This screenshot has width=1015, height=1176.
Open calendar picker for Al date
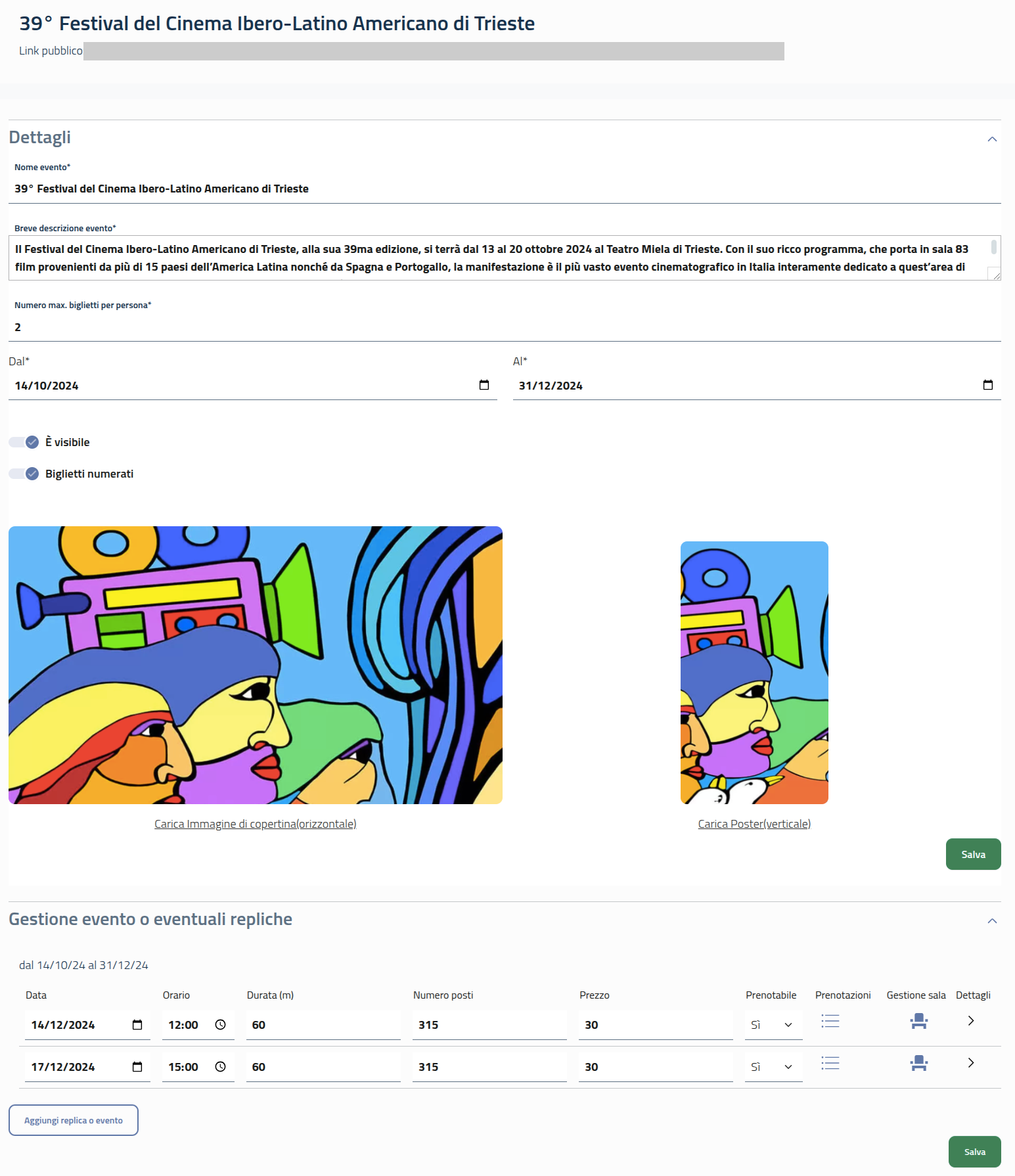[x=987, y=385]
